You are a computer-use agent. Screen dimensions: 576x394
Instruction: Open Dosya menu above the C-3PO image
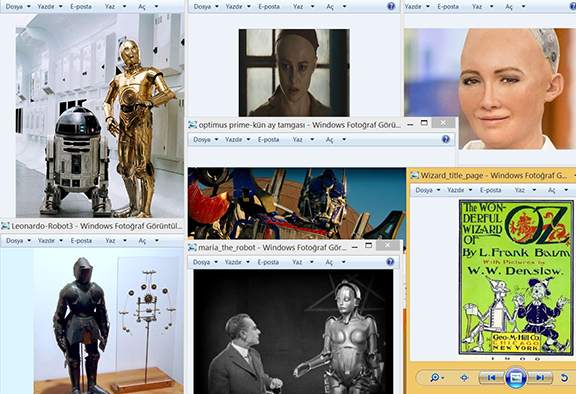click(18, 7)
